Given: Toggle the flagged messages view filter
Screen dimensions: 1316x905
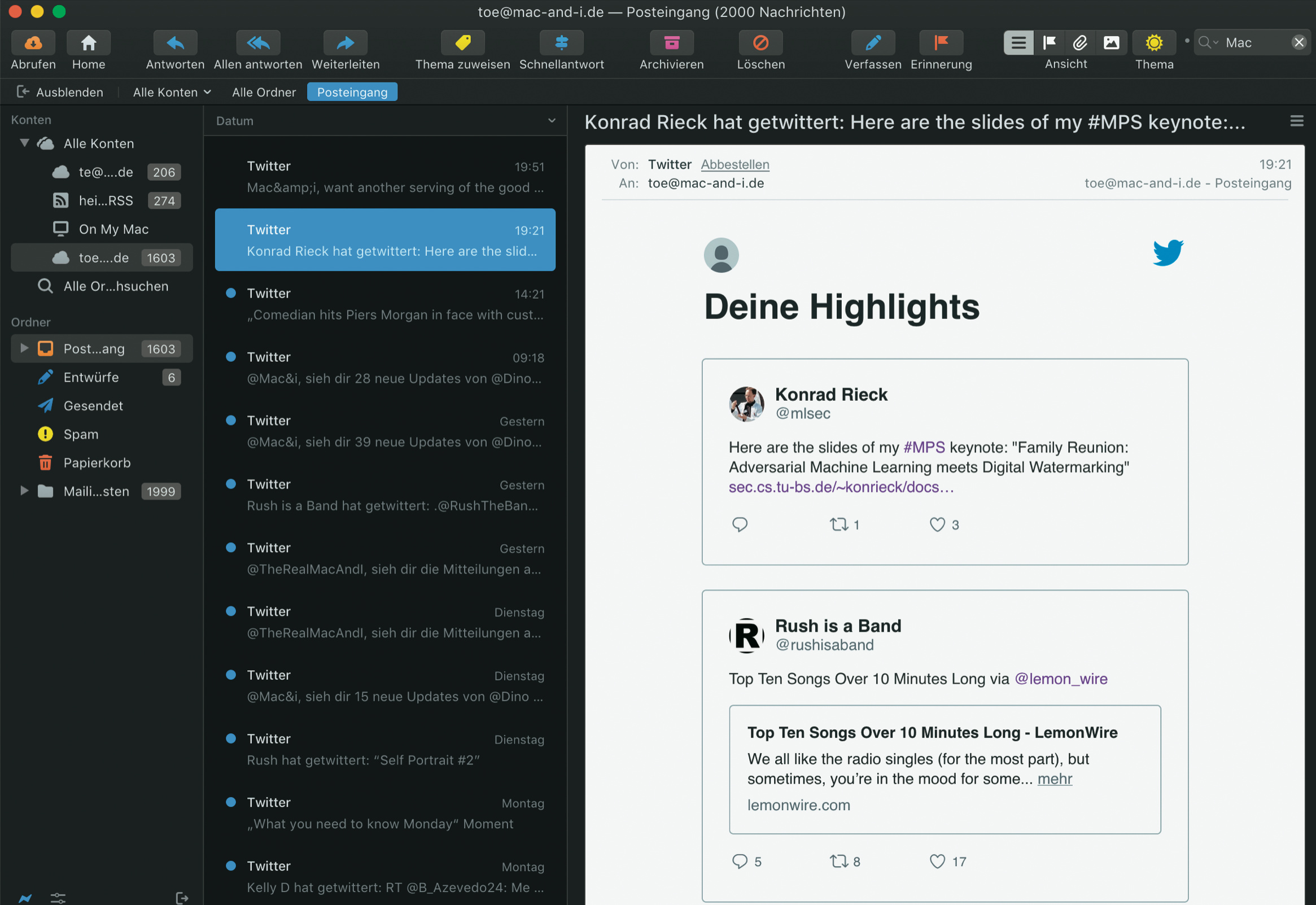Looking at the screenshot, I should 1049,42.
